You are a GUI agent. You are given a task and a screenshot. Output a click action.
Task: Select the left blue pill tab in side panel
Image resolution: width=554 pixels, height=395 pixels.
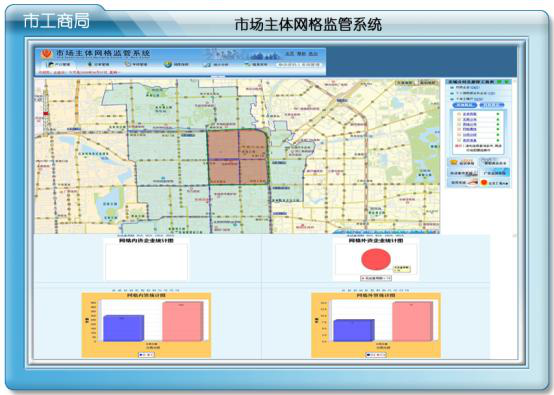(x=465, y=105)
